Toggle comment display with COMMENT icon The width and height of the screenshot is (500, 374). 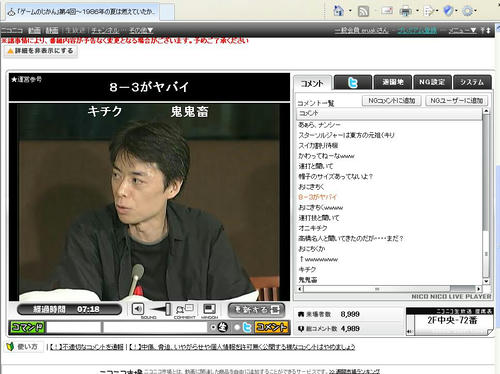coord(185,309)
